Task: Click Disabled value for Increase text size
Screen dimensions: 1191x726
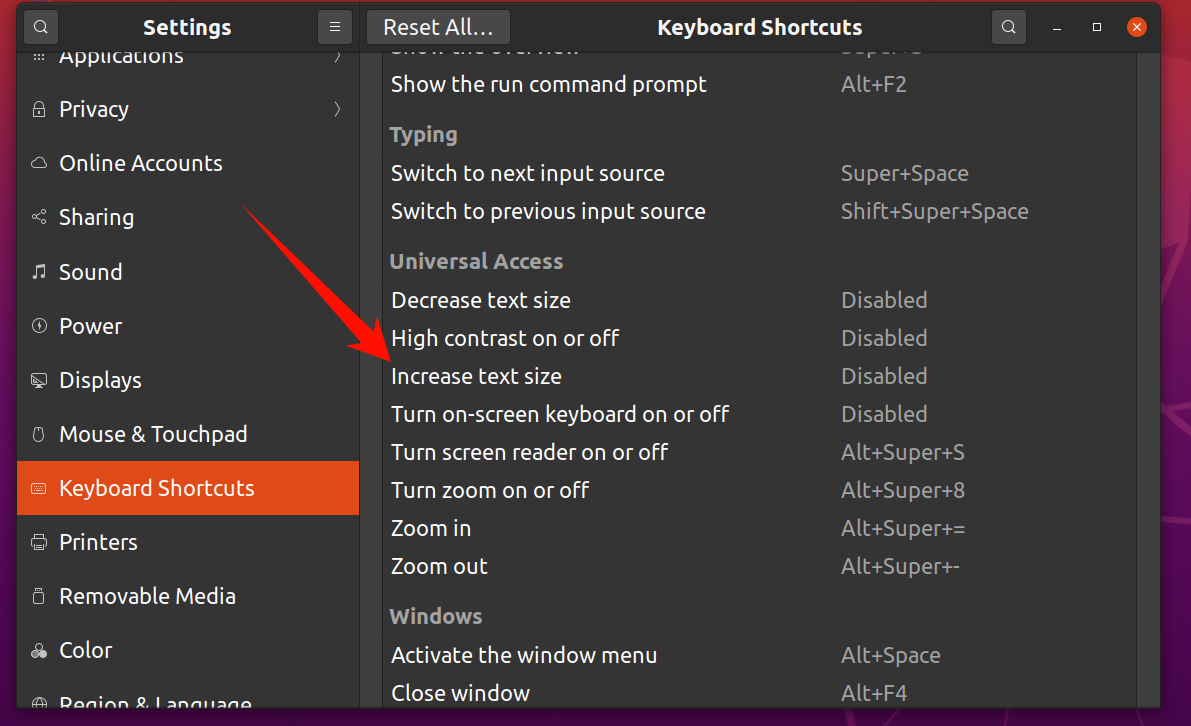Action: (884, 376)
